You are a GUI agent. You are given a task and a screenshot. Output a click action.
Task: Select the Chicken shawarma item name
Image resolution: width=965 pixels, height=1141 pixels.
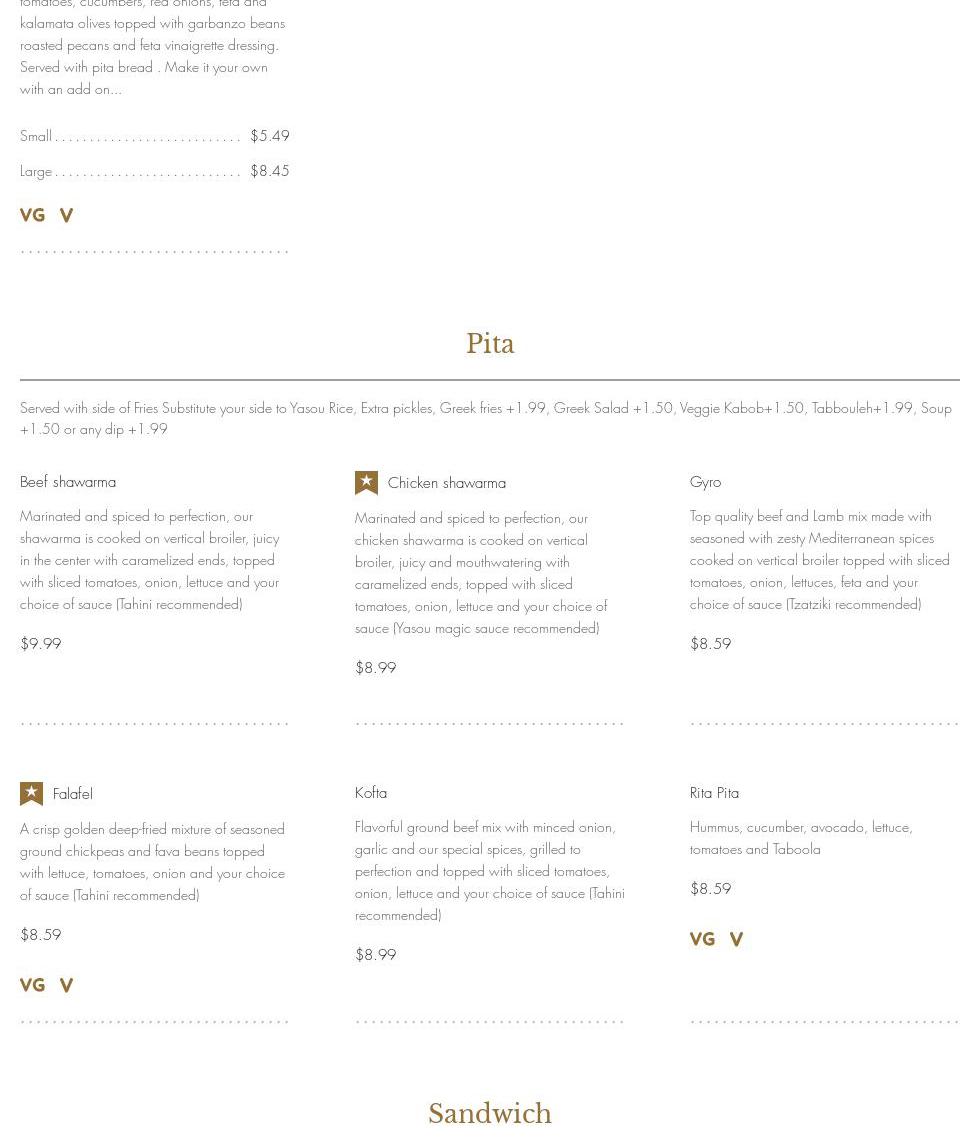446,483
